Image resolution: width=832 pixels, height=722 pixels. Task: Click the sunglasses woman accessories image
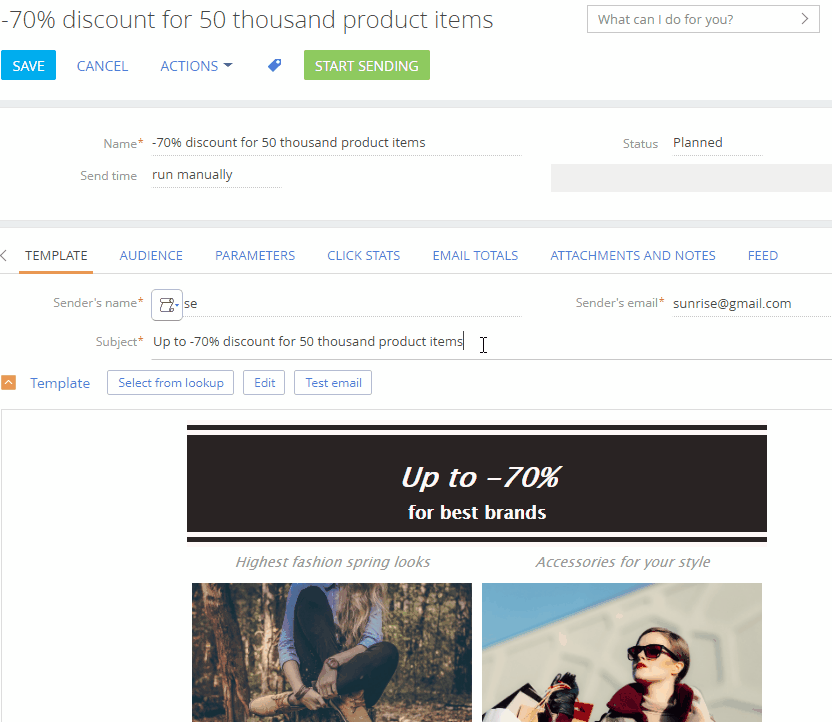[622, 653]
